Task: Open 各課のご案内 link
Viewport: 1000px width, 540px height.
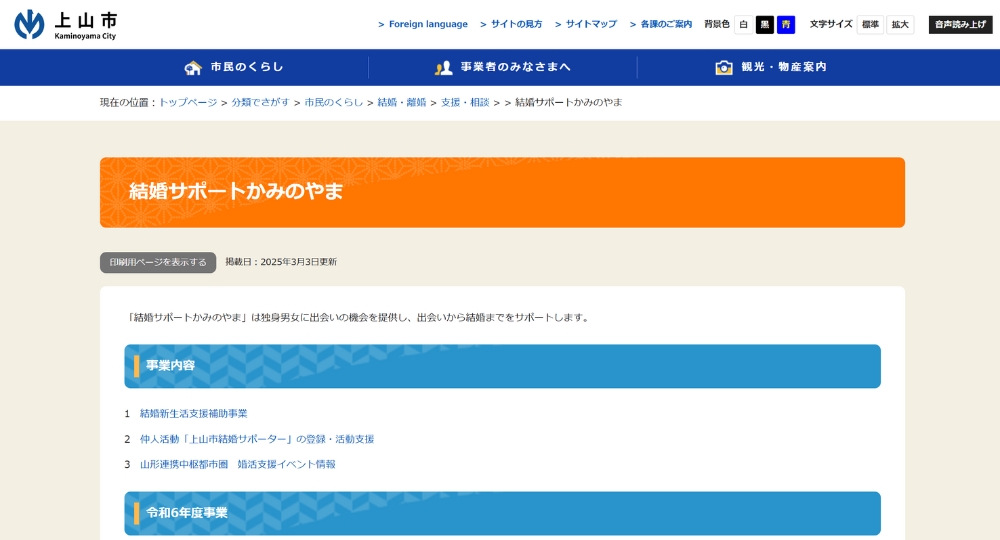Action: [666, 24]
